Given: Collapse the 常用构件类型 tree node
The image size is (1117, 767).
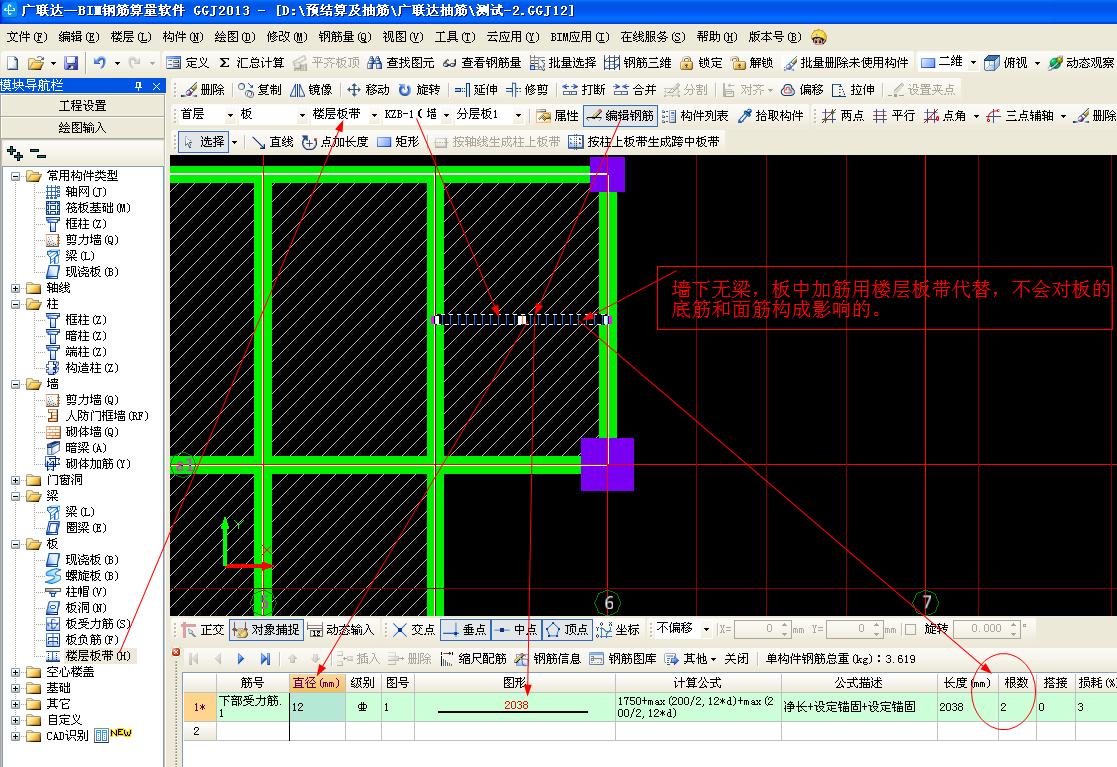Looking at the screenshot, I should point(16,176).
